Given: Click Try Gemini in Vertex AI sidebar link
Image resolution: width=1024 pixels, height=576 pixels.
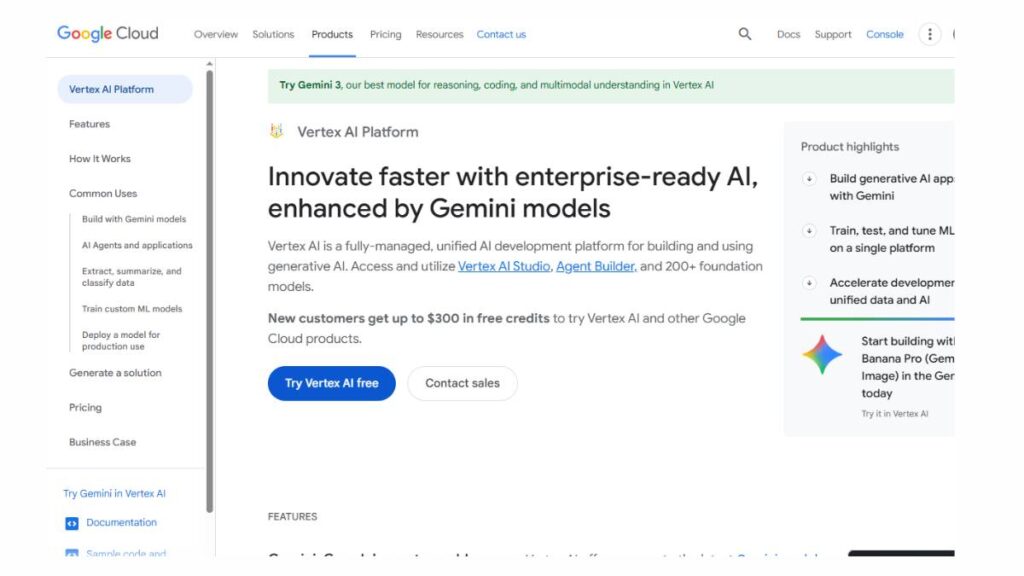Looking at the screenshot, I should click(114, 494).
